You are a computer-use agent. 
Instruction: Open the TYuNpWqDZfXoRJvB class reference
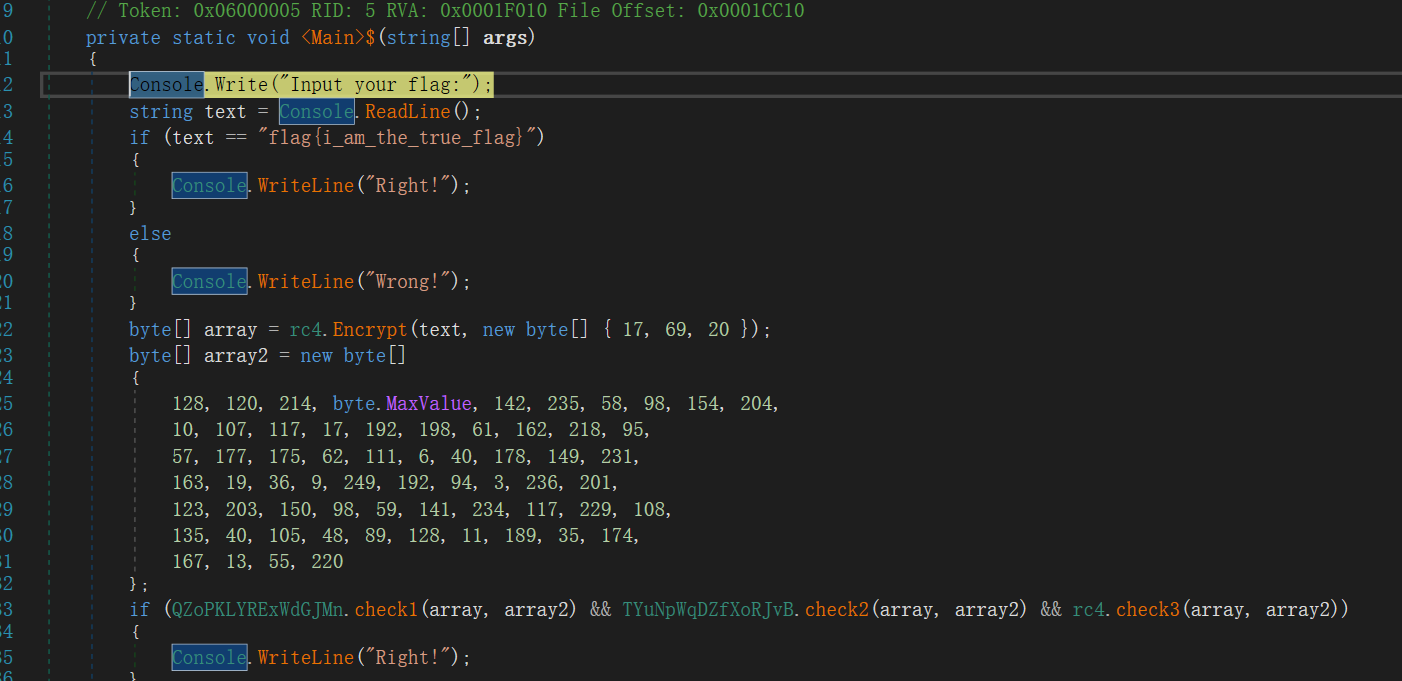tap(709, 610)
